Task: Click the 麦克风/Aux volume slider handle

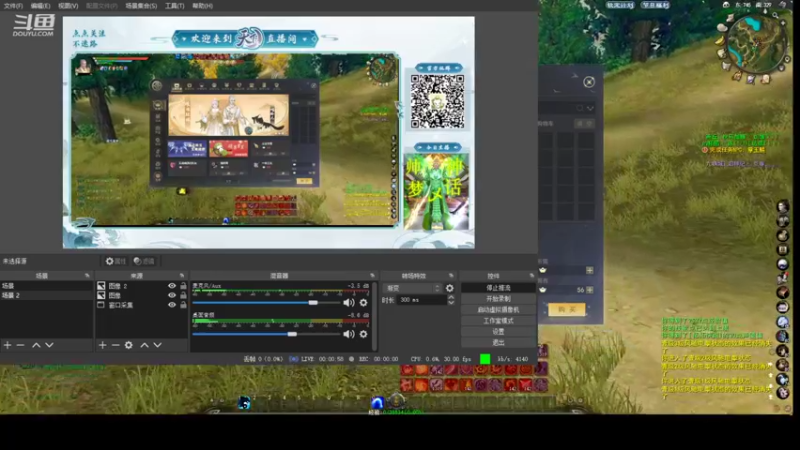Action: 313,303
